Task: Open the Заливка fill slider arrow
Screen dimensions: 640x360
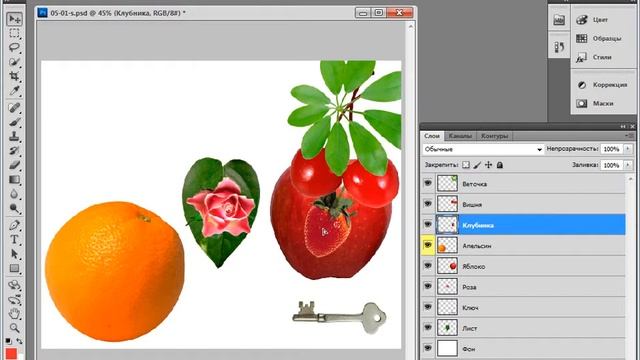Action: pos(628,165)
